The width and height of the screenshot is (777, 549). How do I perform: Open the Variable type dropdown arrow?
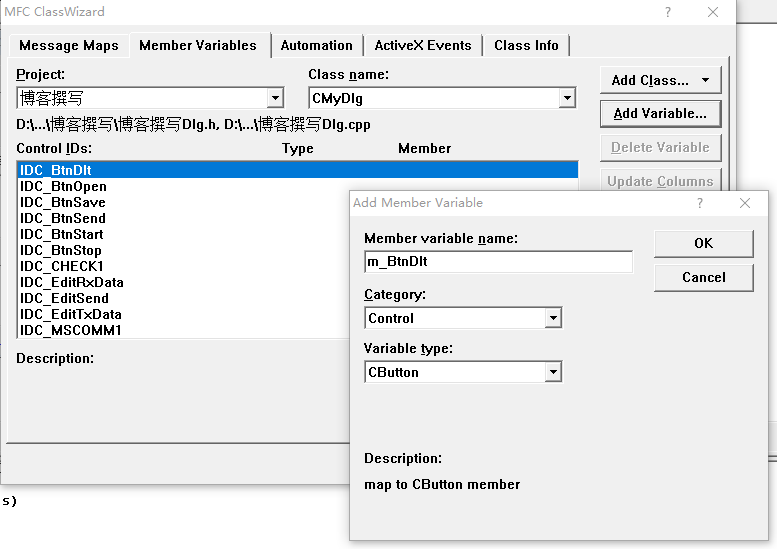click(x=553, y=372)
